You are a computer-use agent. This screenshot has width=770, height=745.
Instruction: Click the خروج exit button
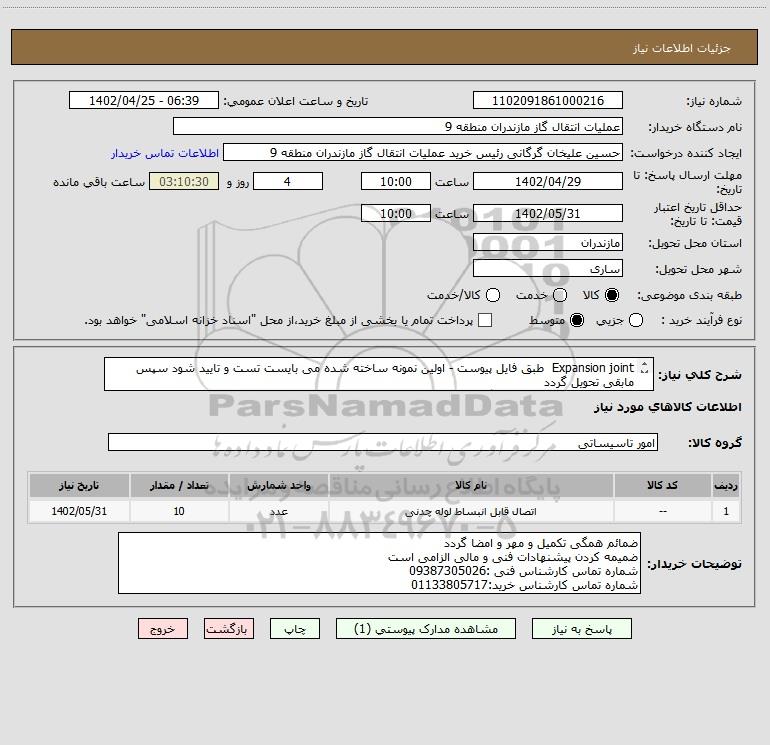pyautogui.click(x=163, y=629)
